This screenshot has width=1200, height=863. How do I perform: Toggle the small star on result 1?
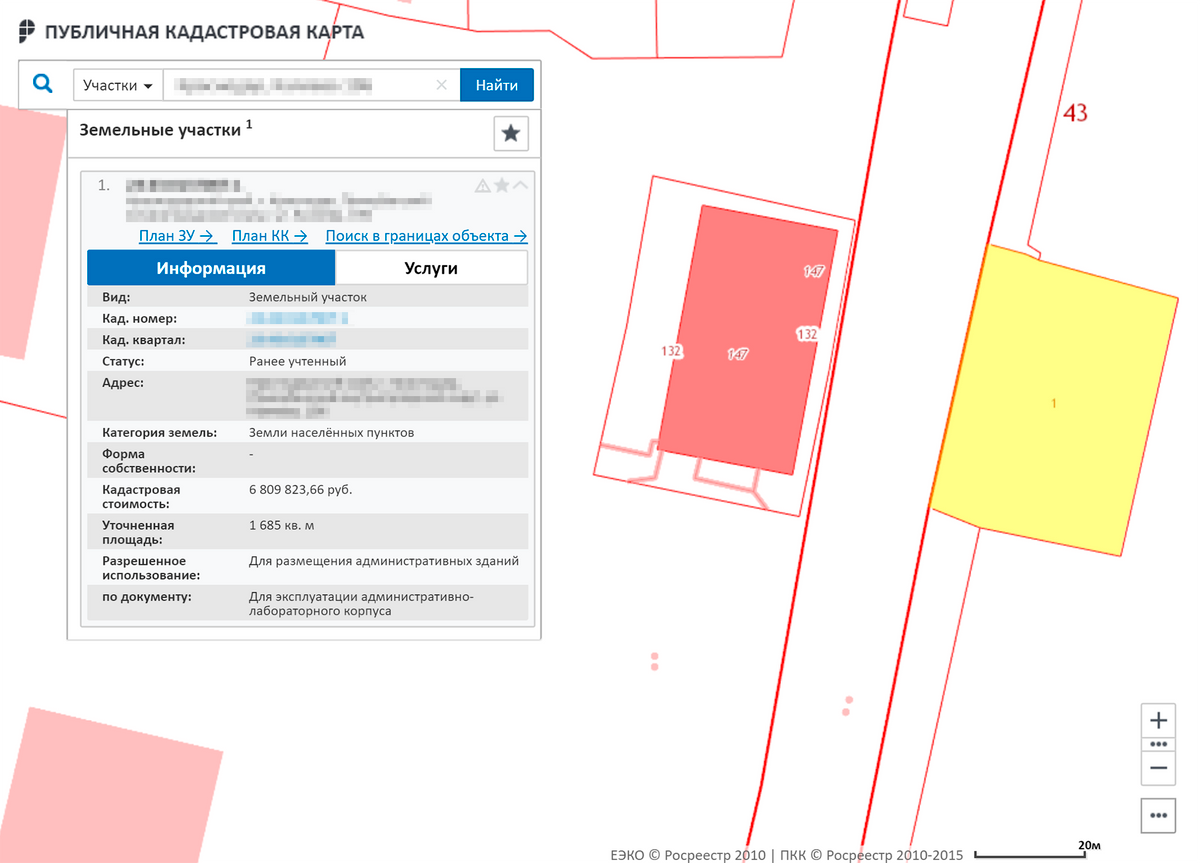(502, 185)
